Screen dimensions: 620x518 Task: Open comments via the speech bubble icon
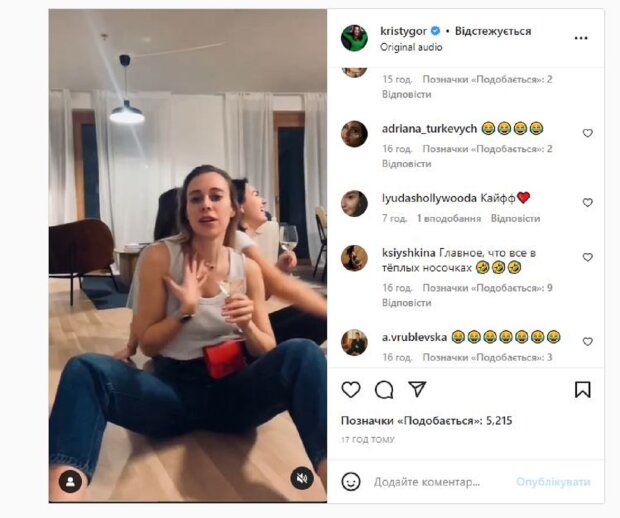384,389
